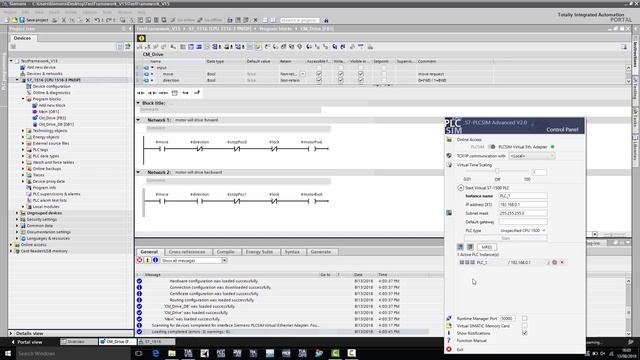Click the MRES button
Screen dimensions: 640x360
(487, 247)
